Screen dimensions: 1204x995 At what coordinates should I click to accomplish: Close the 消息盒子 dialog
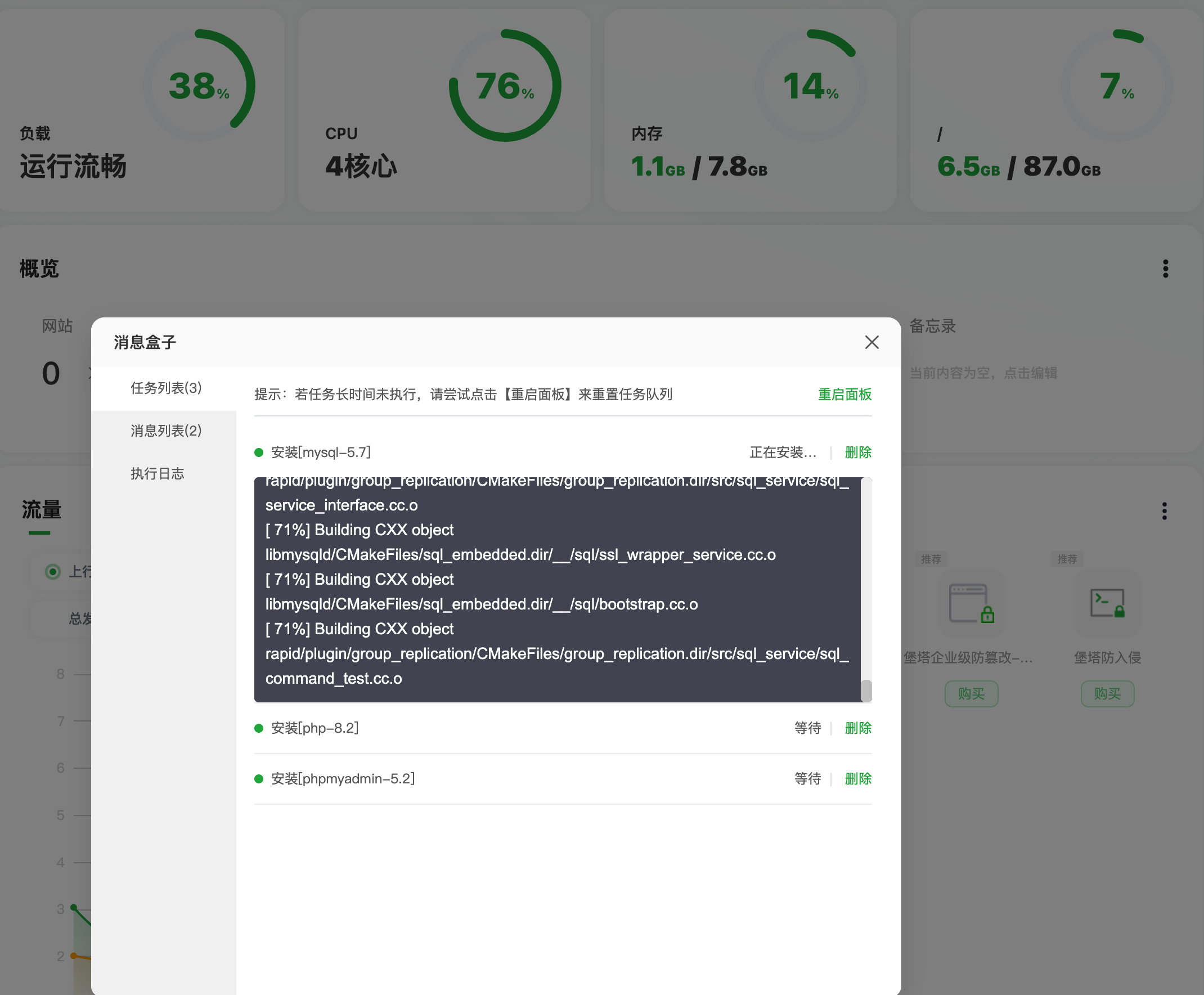[871, 342]
